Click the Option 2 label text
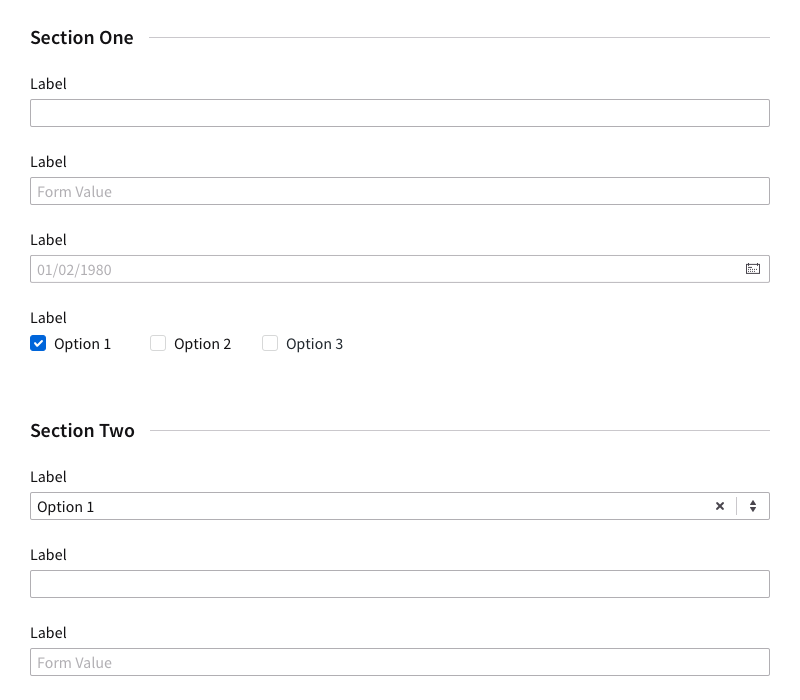 tap(202, 343)
